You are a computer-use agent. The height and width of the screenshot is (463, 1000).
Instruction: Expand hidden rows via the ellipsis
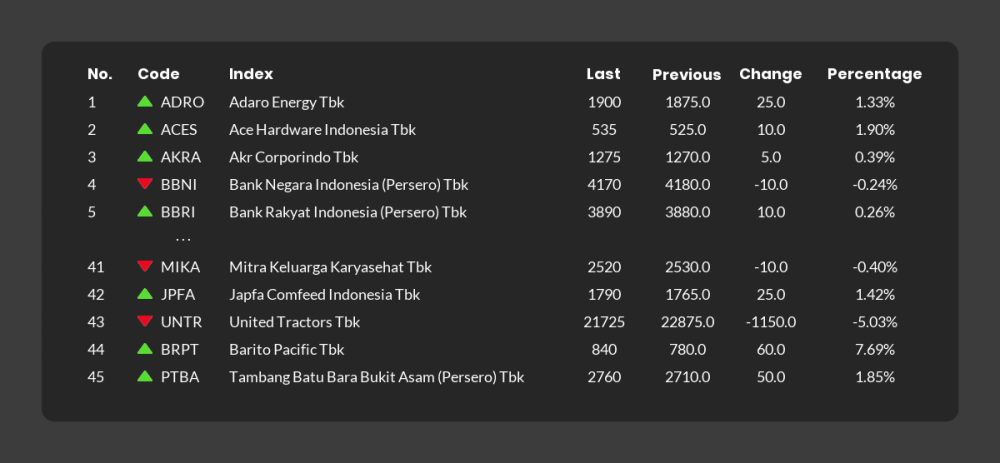[183, 240]
